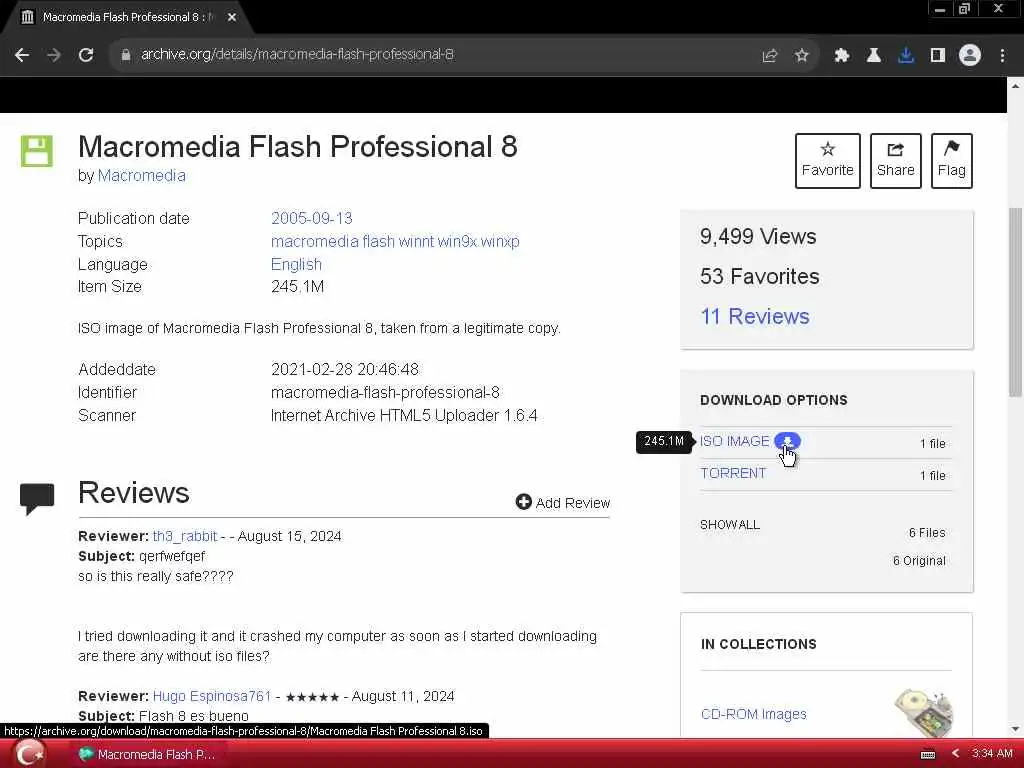The width and height of the screenshot is (1024, 768).
Task: Click the Add Review link text
Action: tap(573, 503)
